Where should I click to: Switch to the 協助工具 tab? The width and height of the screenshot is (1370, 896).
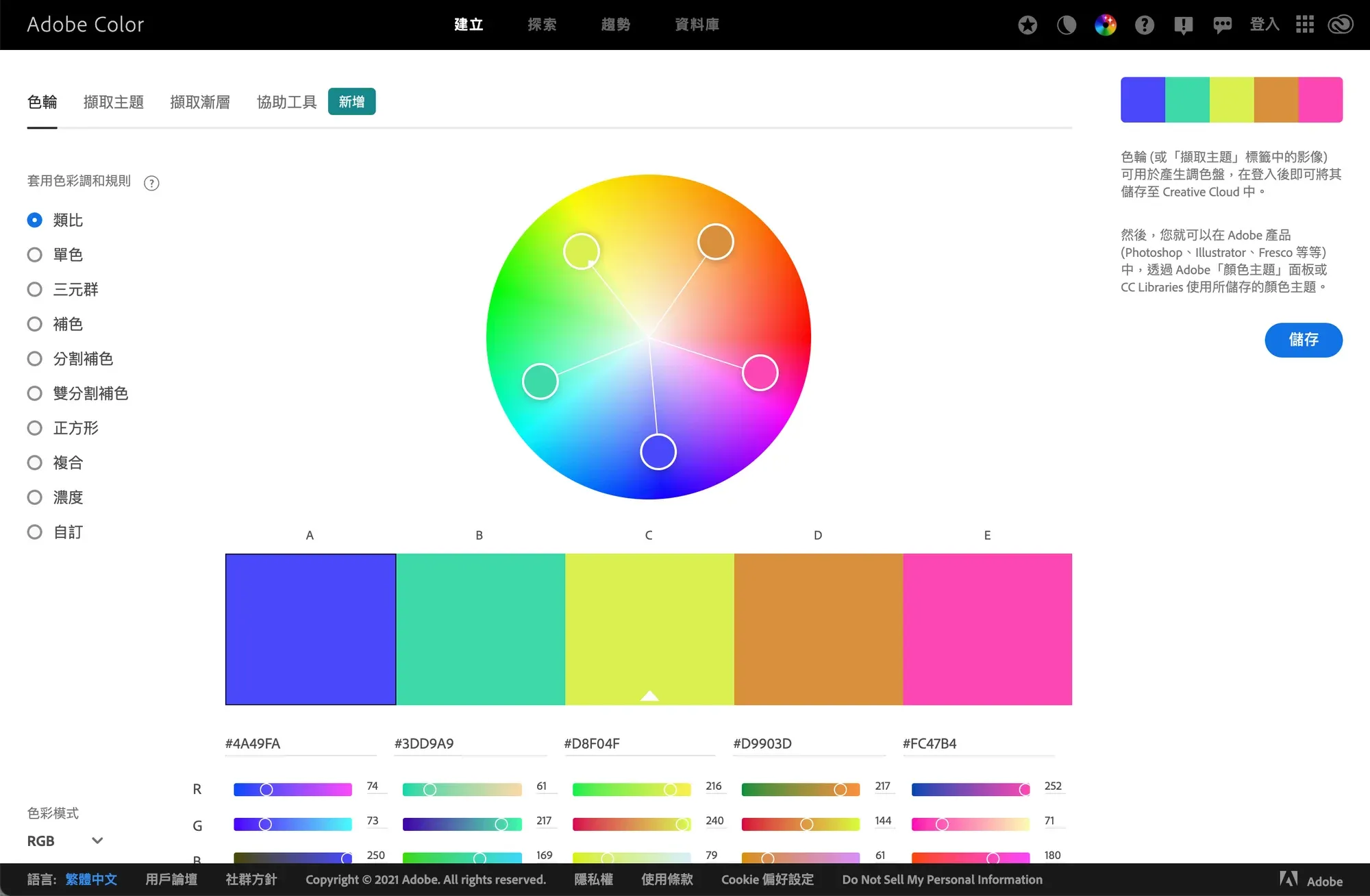(286, 102)
